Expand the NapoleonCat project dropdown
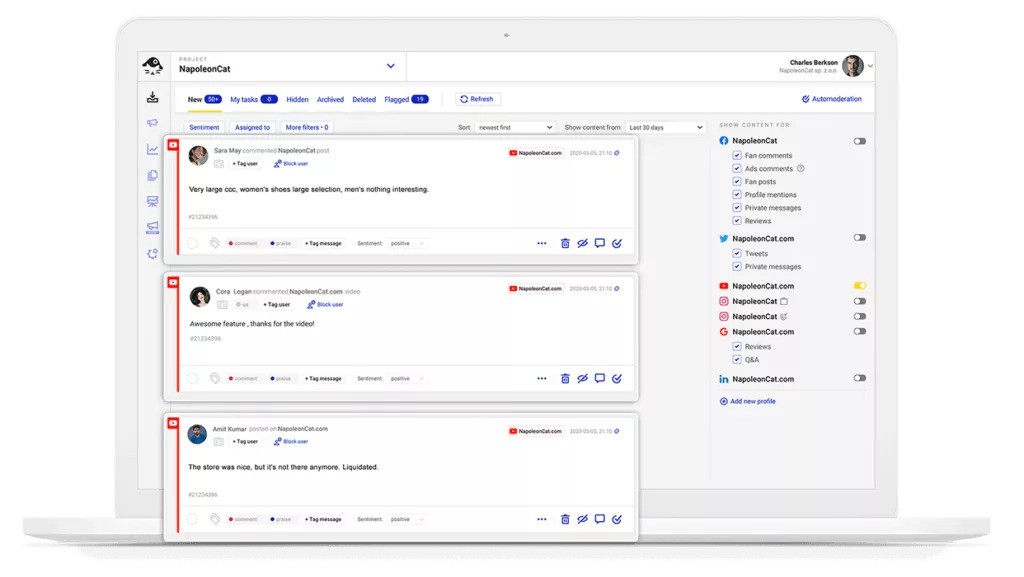Viewport: 1024px width, 577px height. tap(391, 66)
